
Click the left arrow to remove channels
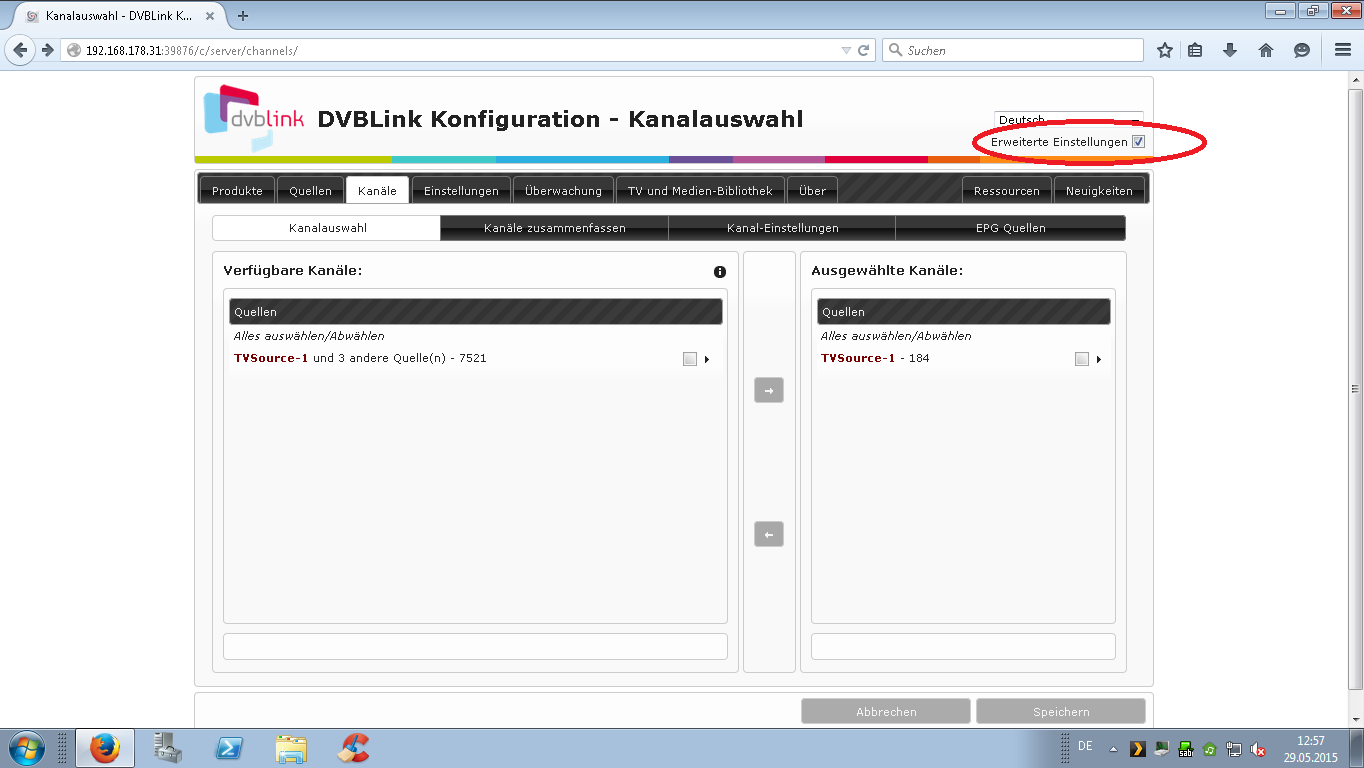769,534
